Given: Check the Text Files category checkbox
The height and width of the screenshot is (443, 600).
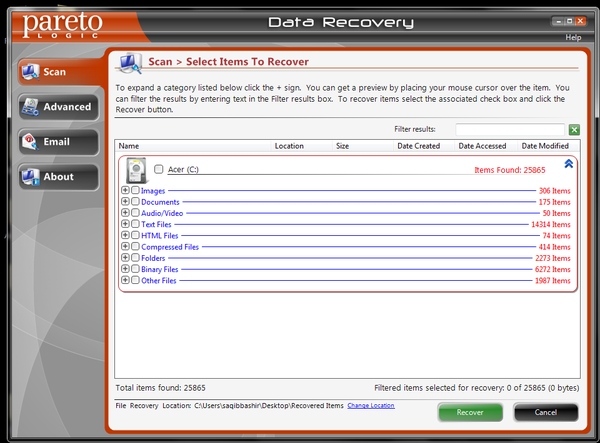Looking at the screenshot, I should 135,224.
